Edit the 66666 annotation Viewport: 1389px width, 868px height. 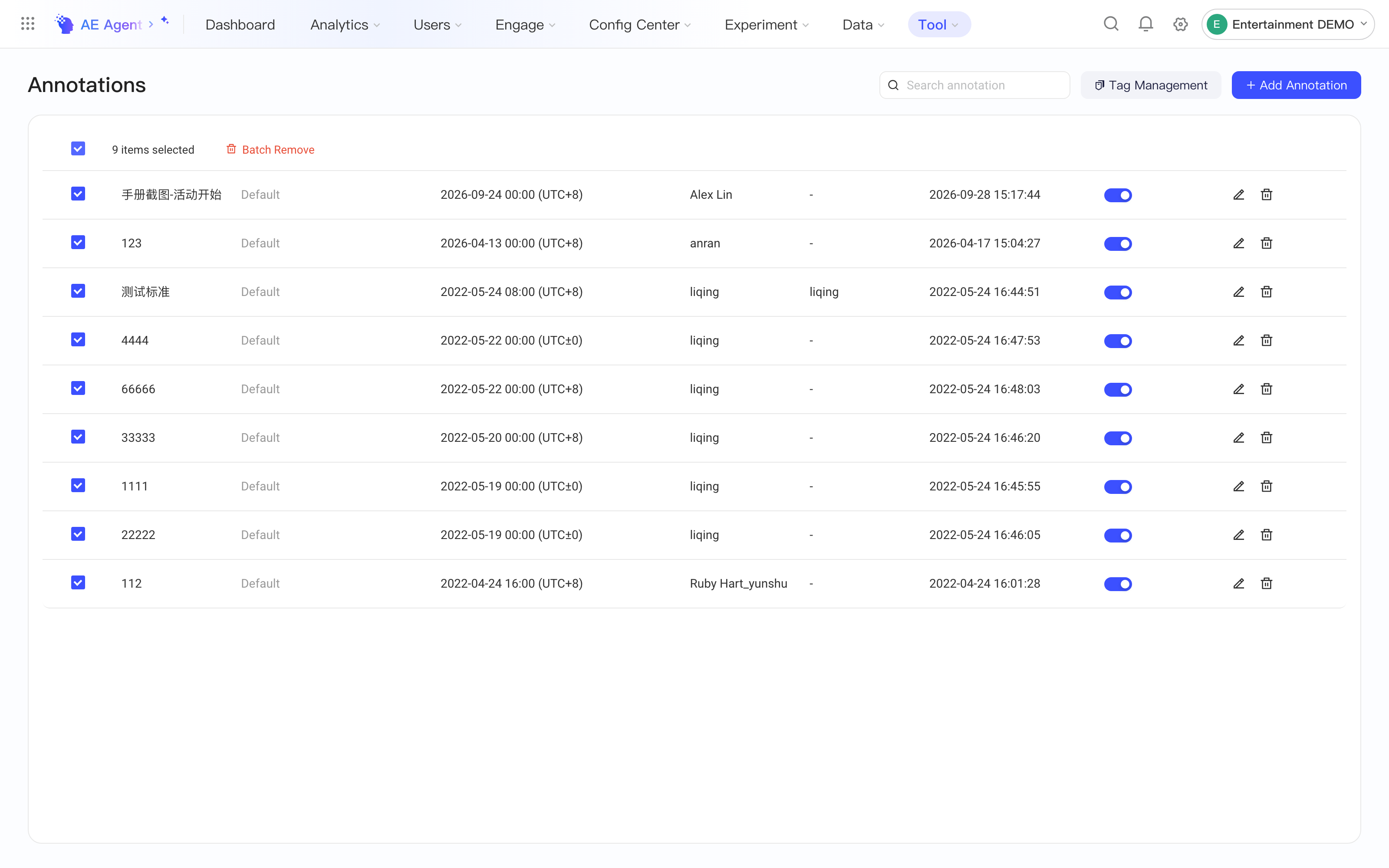pos(1239,389)
